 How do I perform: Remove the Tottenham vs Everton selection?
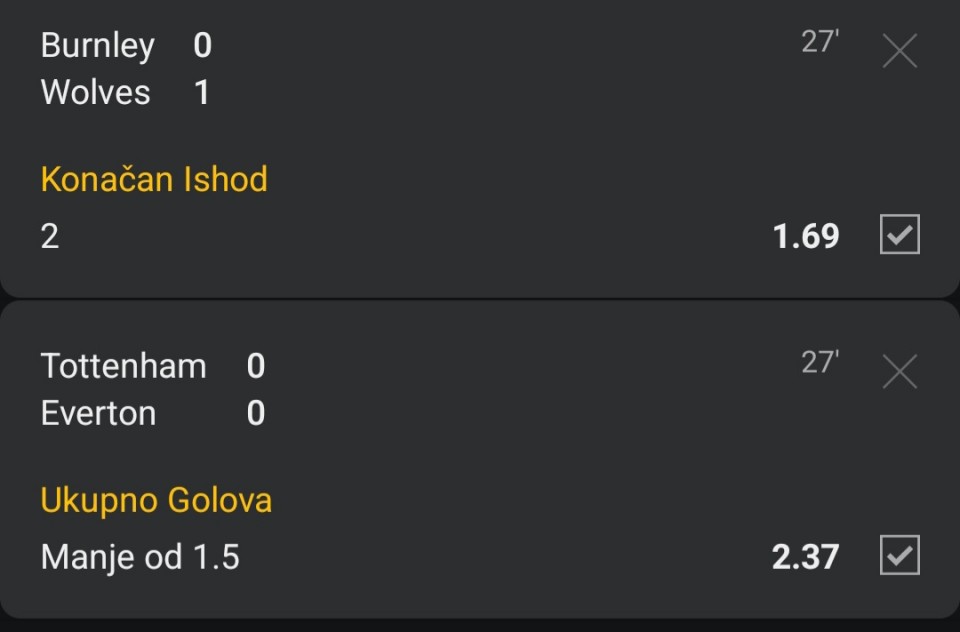[899, 371]
